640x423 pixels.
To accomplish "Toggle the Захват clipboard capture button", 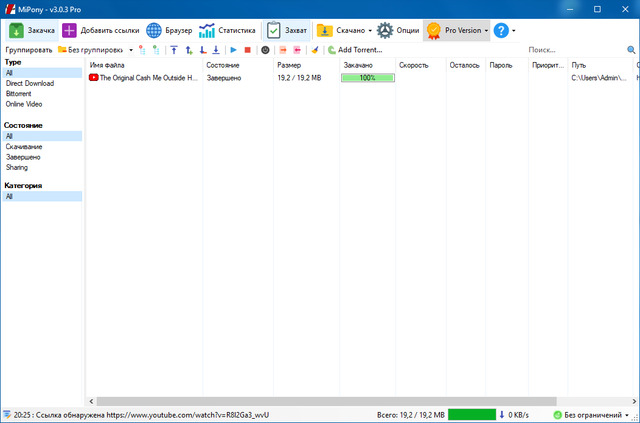I will pyautogui.click(x=287, y=30).
